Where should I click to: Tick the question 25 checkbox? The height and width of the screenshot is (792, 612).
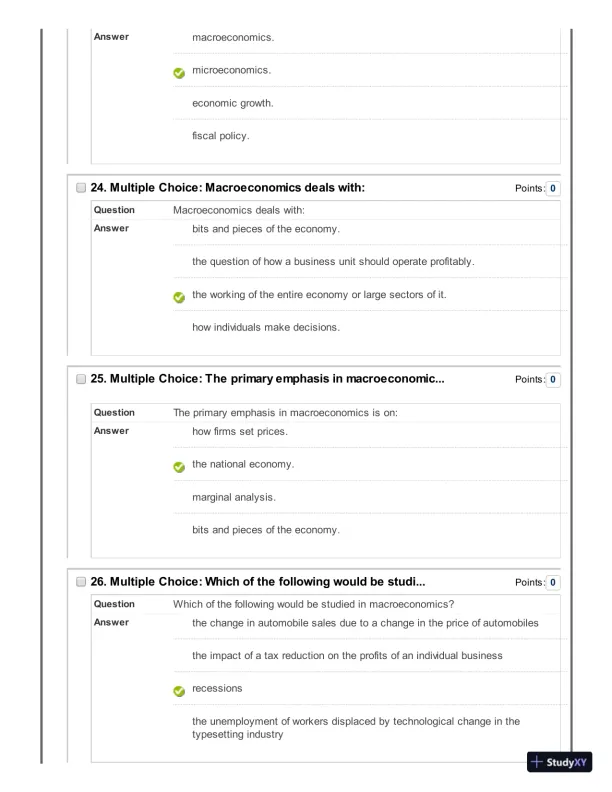pyautogui.click(x=79, y=380)
